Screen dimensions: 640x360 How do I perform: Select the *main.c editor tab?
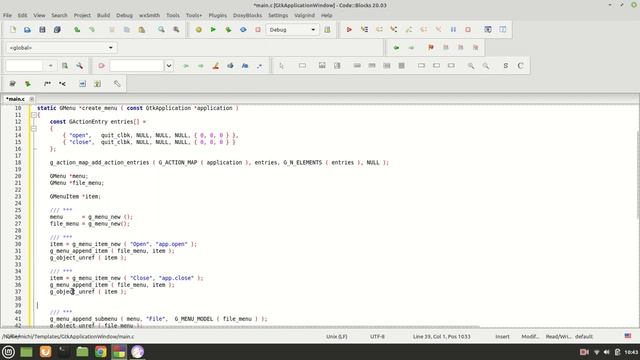[16, 99]
